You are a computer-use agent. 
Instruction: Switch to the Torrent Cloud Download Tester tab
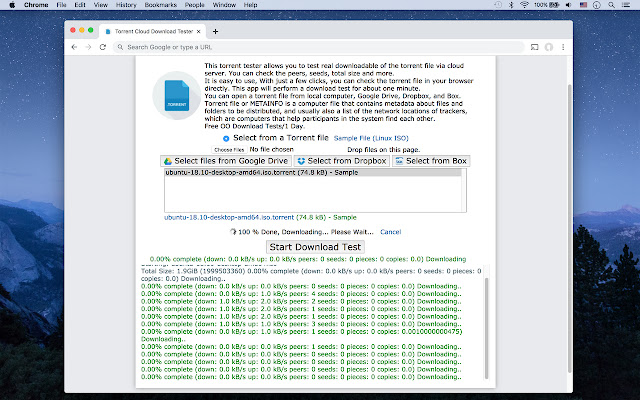[x=148, y=31]
